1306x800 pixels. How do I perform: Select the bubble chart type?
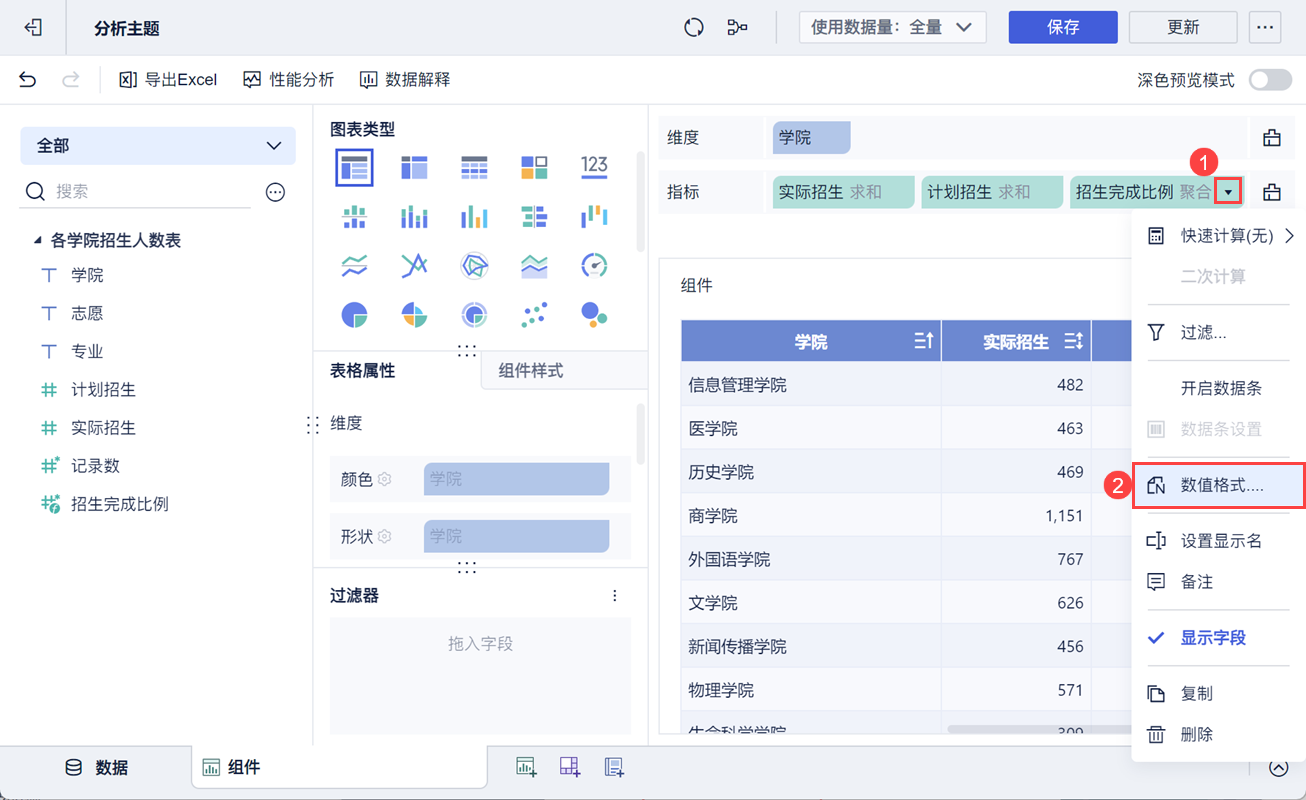[594, 315]
